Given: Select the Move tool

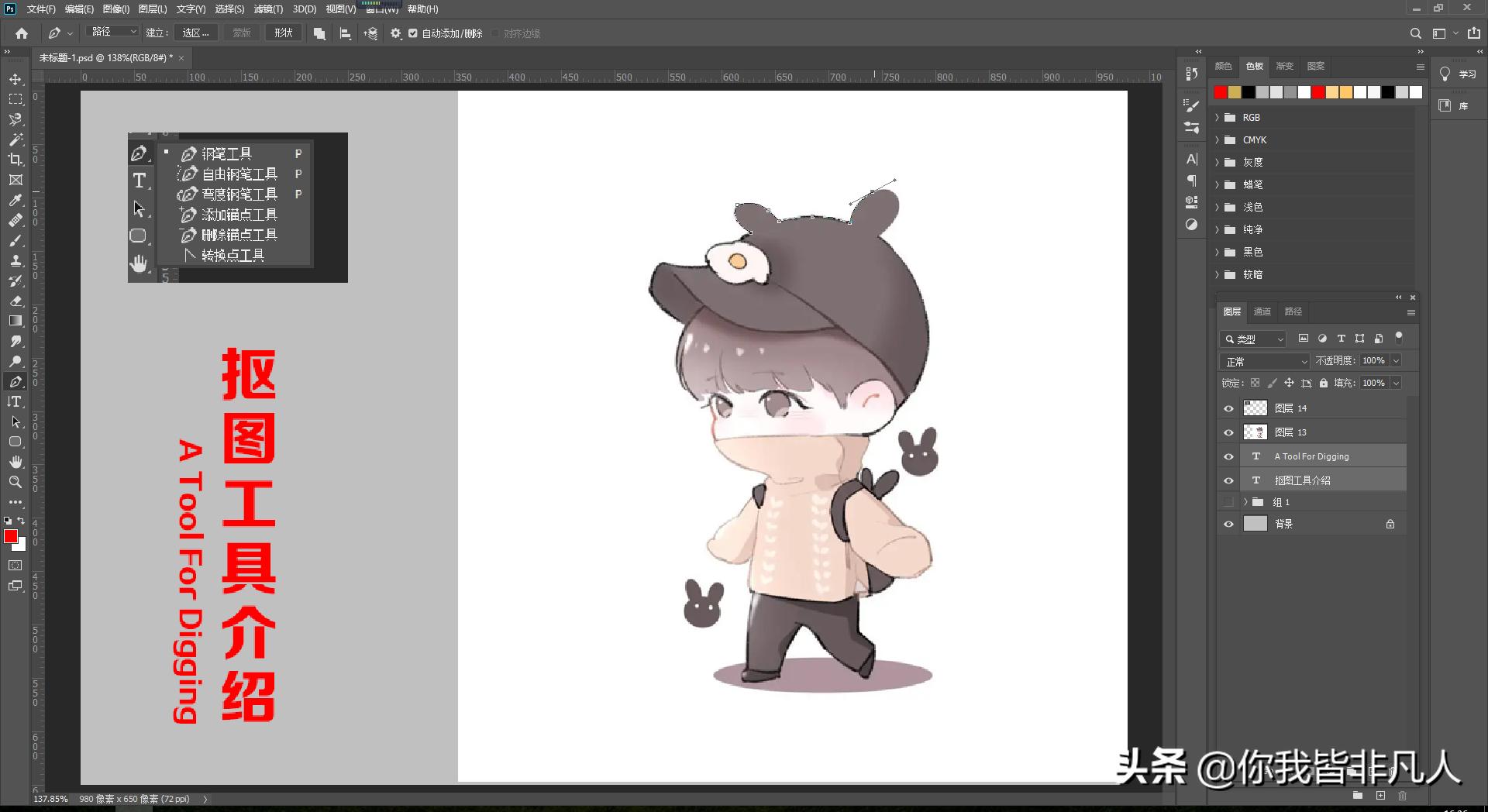Looking at the screenshot, I should pos(15,80).
